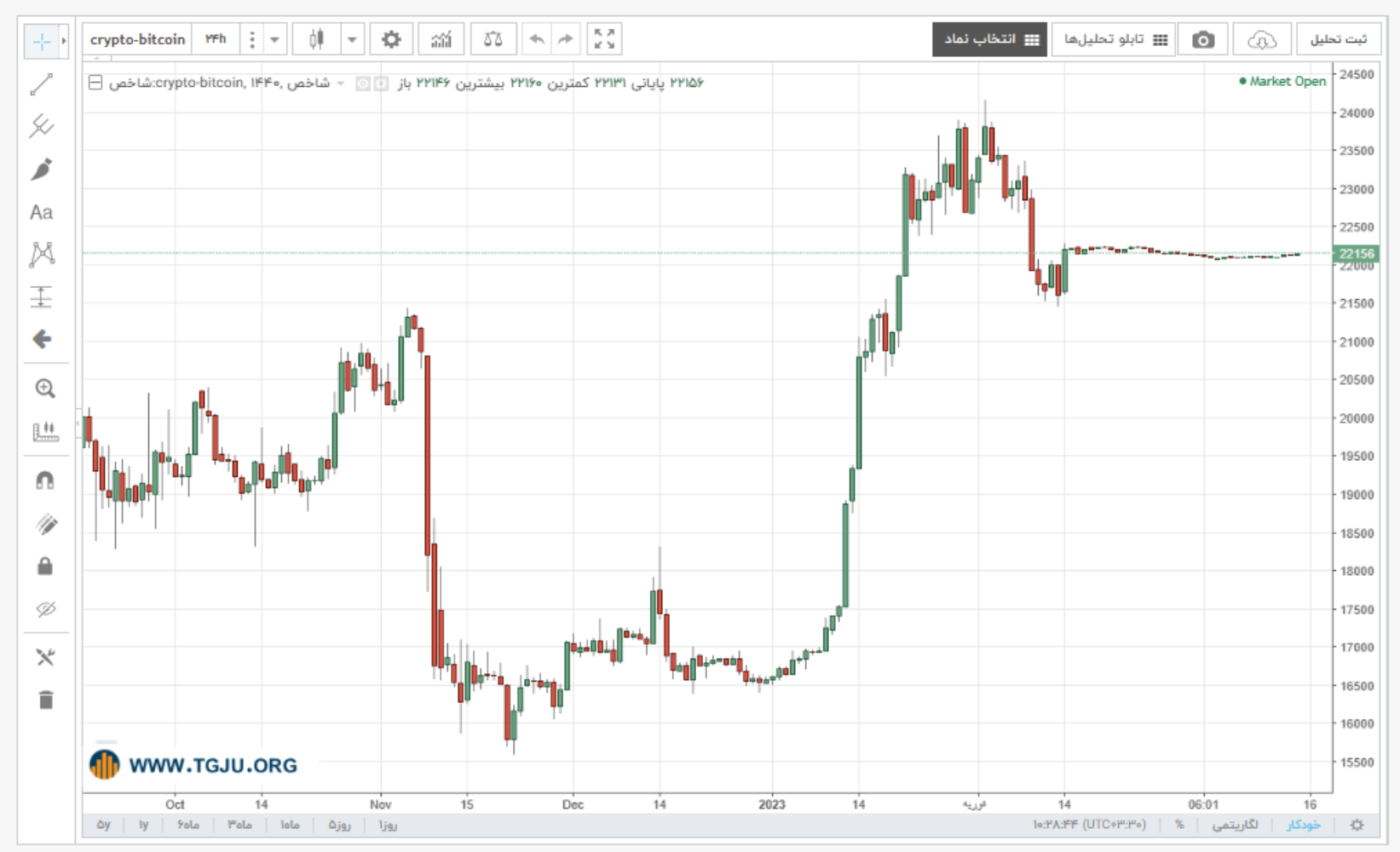Toggle لگاریتمی logarithmic scale
Screen dimensions: 1400x852
coord(1235,825)
